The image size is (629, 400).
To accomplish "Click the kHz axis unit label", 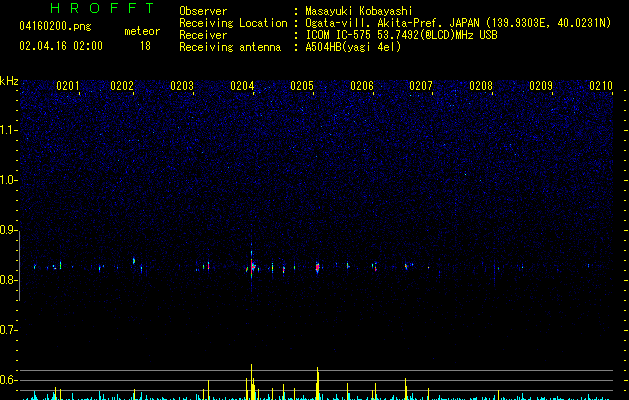I will (x=9, y=81).
